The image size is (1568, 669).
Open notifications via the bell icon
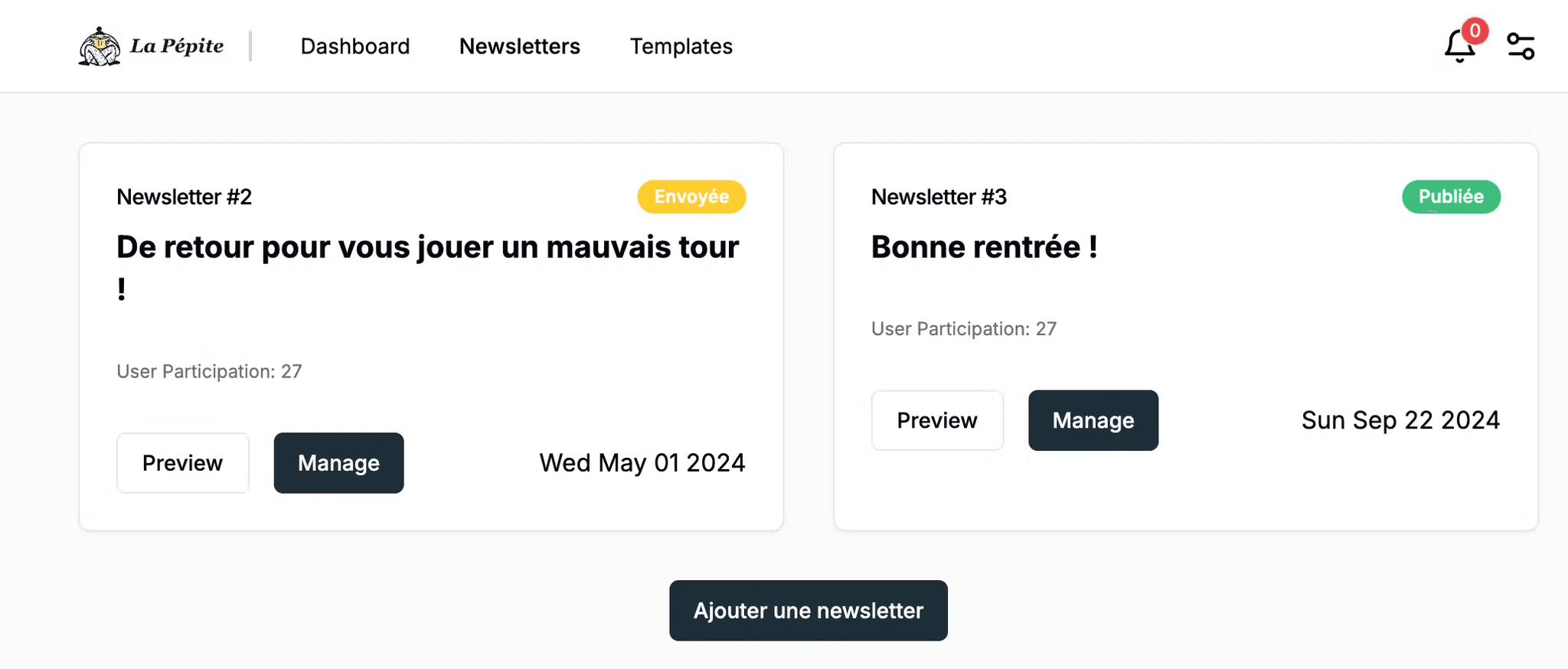point(1458,47)
